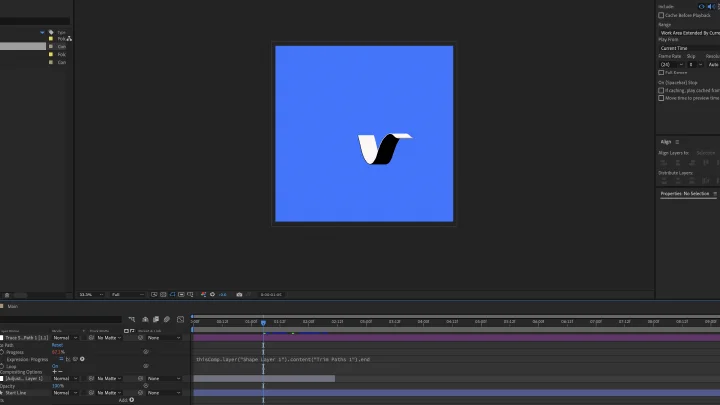Toggle 'If caching, play cached frames' checkbox

click(661, 90)
